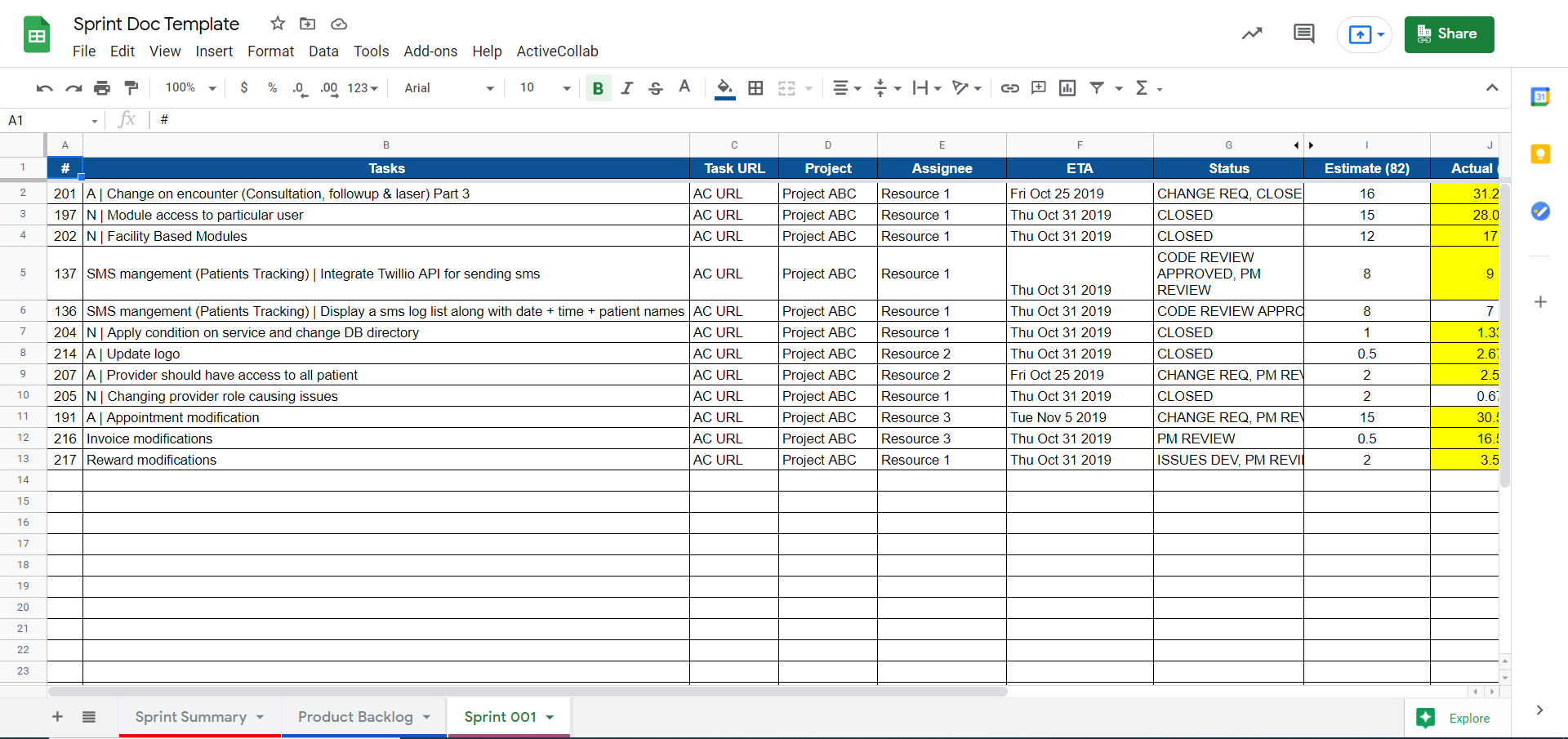This screenshot has height=739, width=1568.
Task: Open Sprint 001 tab dropdown arrow
Action: click(550, 717)
